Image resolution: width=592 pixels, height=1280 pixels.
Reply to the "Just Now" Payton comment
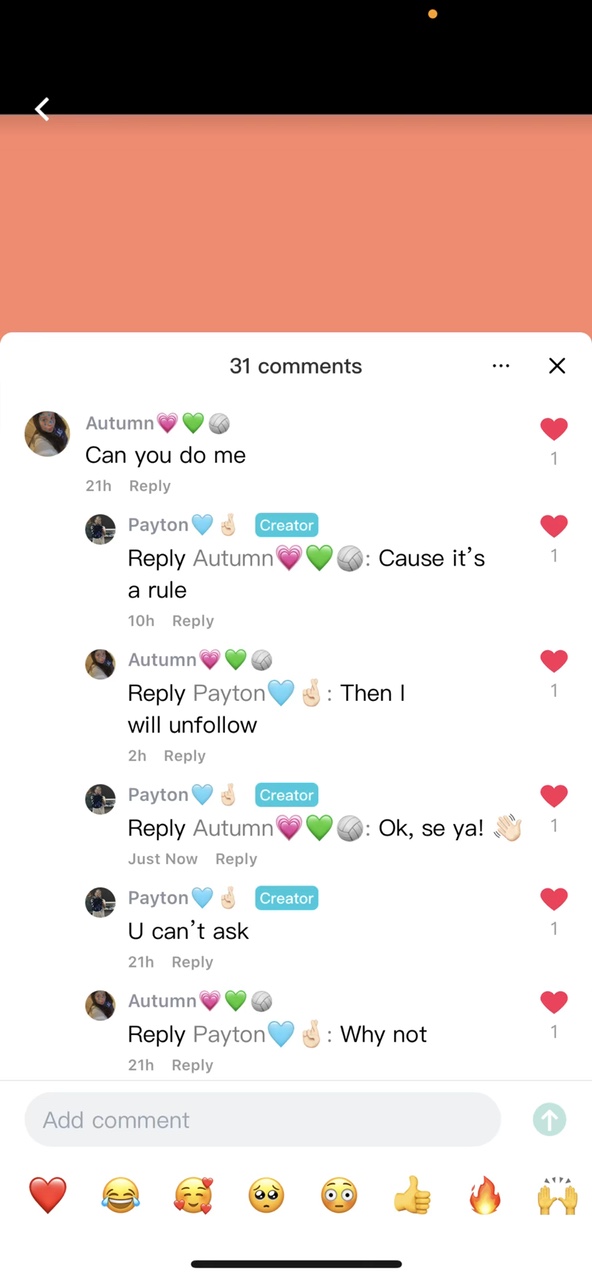pyautogui.click(x=236, y=859)
